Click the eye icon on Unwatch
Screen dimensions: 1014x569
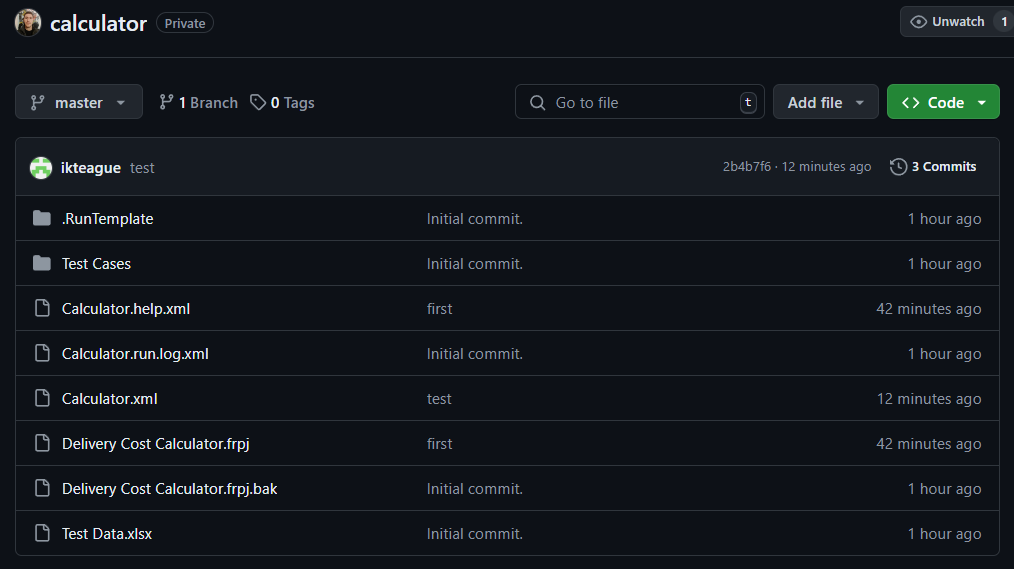pos(918,22)
